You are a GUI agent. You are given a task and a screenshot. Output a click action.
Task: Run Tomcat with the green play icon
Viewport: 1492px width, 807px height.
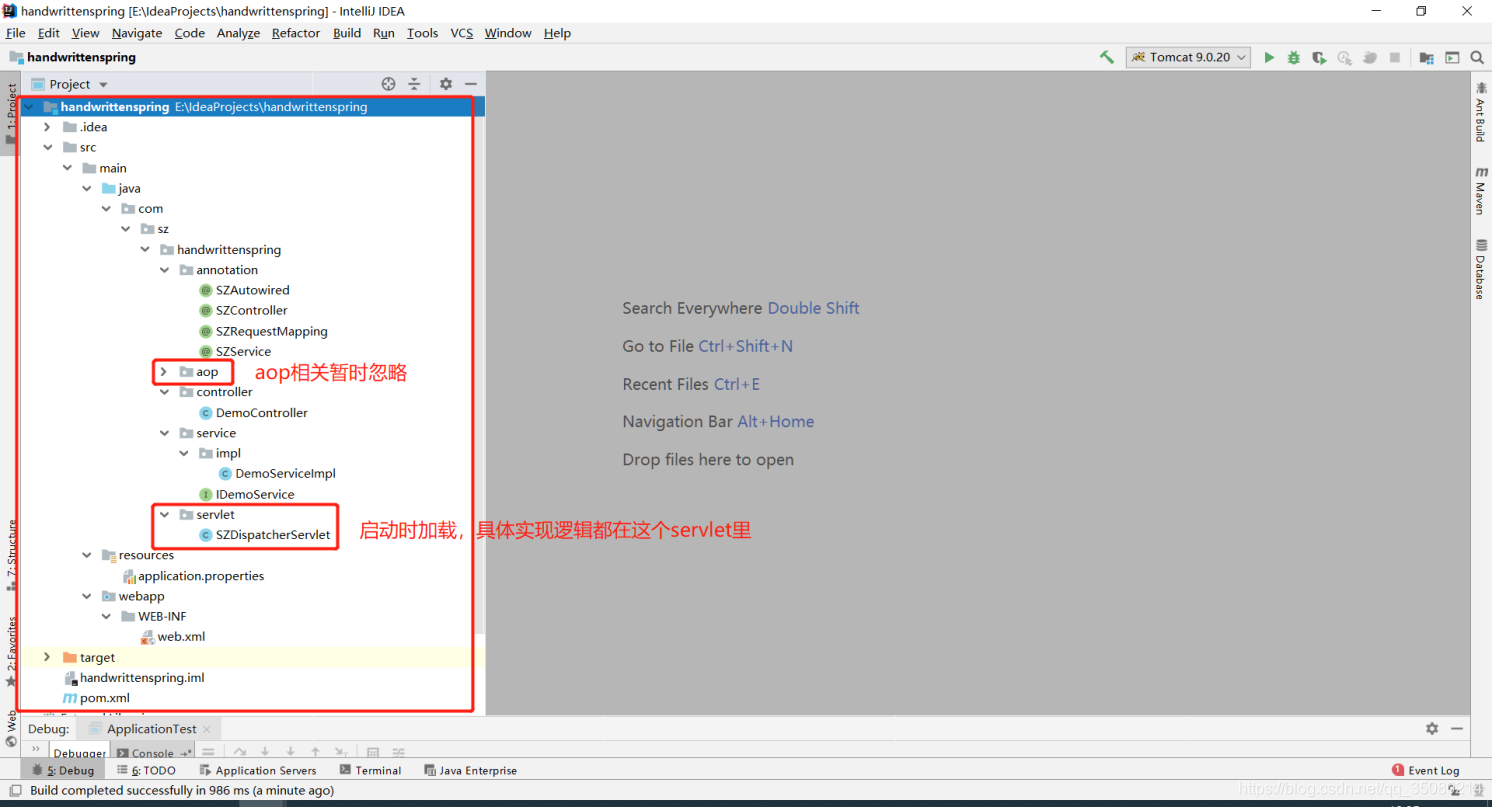[1269, 57]
